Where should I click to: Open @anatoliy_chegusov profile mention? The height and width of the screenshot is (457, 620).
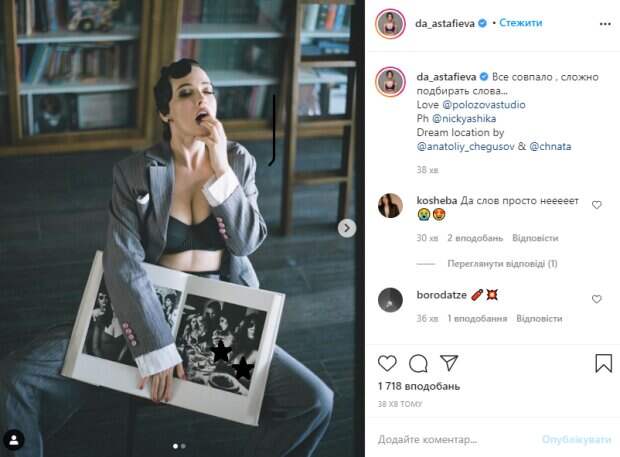coord(465,146)
